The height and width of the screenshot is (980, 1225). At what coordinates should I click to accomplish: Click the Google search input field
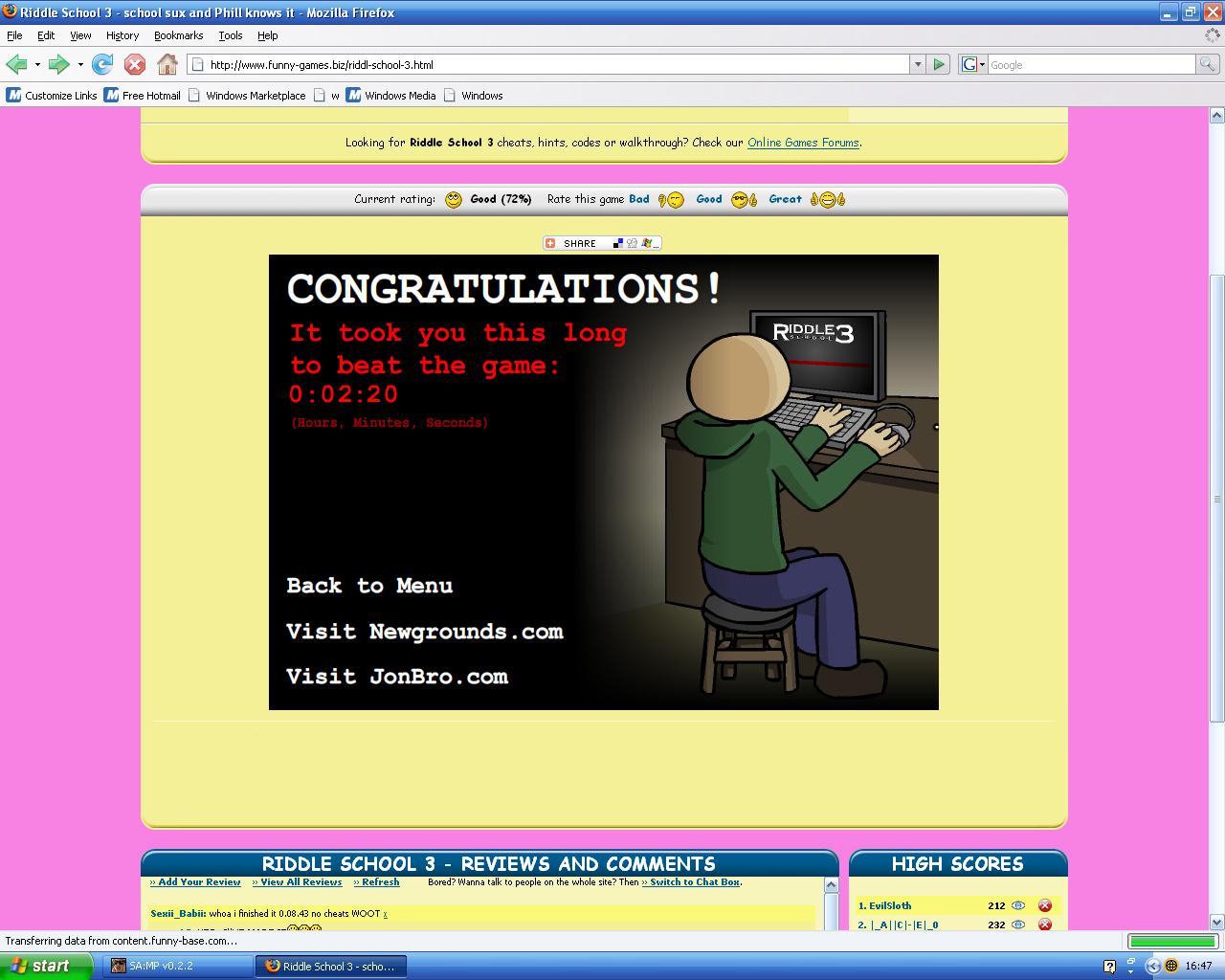tap(1091, 65)
